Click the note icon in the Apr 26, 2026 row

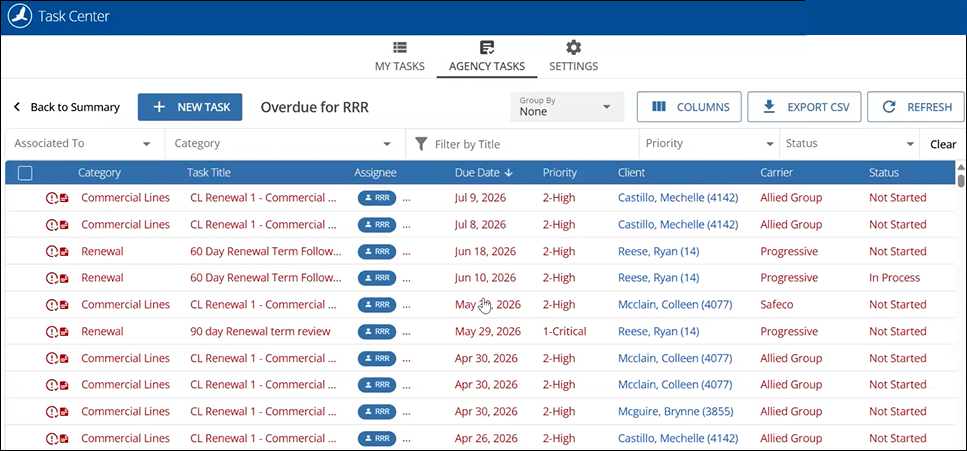(x=64, y=439)
